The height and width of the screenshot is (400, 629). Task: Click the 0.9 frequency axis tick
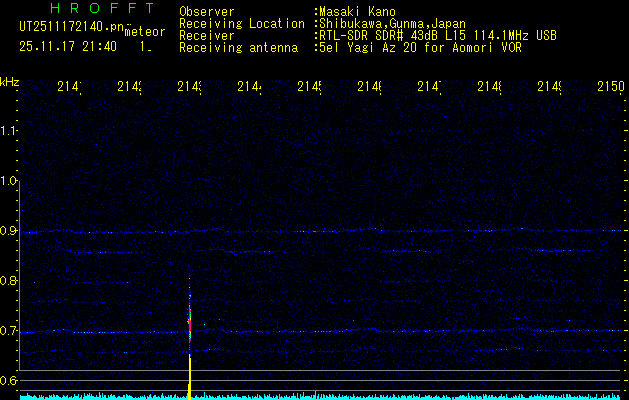[10, 231]
